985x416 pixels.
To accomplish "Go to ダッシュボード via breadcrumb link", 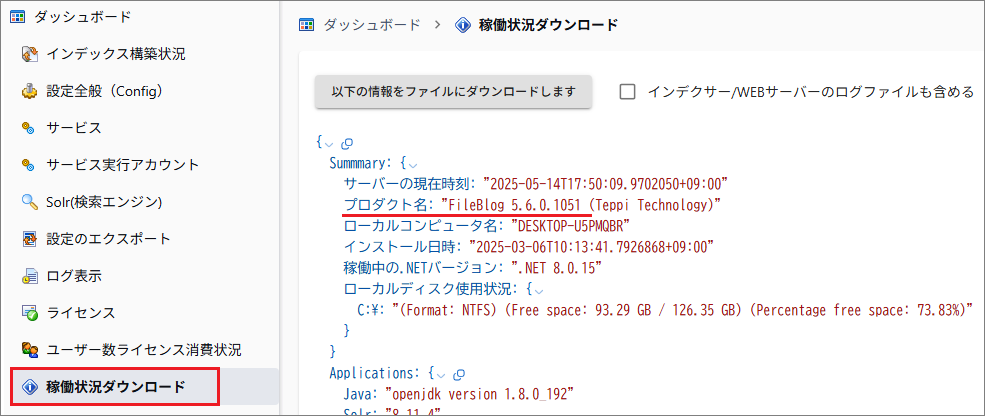I will 372,24.
